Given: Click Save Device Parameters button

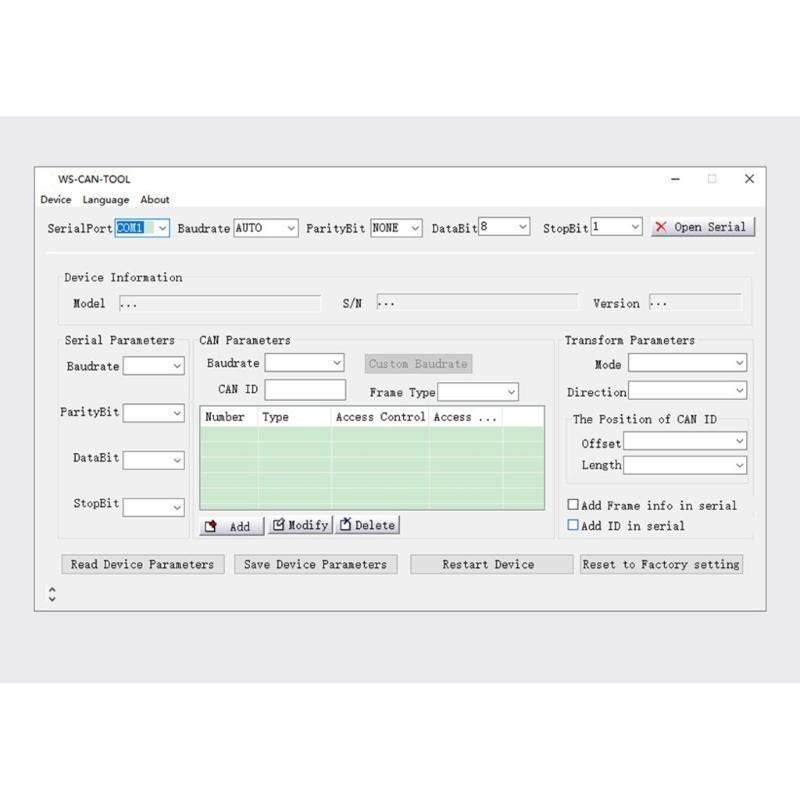Looking at the screenshot, I should point(315,564).
